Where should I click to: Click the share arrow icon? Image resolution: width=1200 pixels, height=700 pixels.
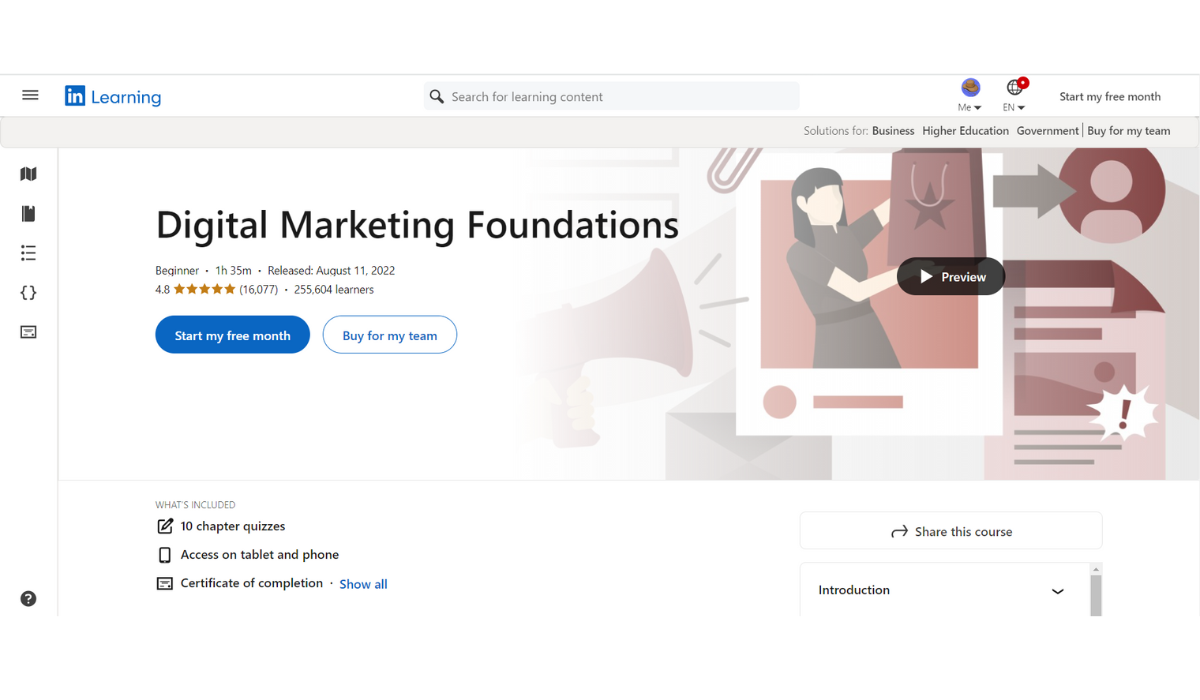click(899, 532)
